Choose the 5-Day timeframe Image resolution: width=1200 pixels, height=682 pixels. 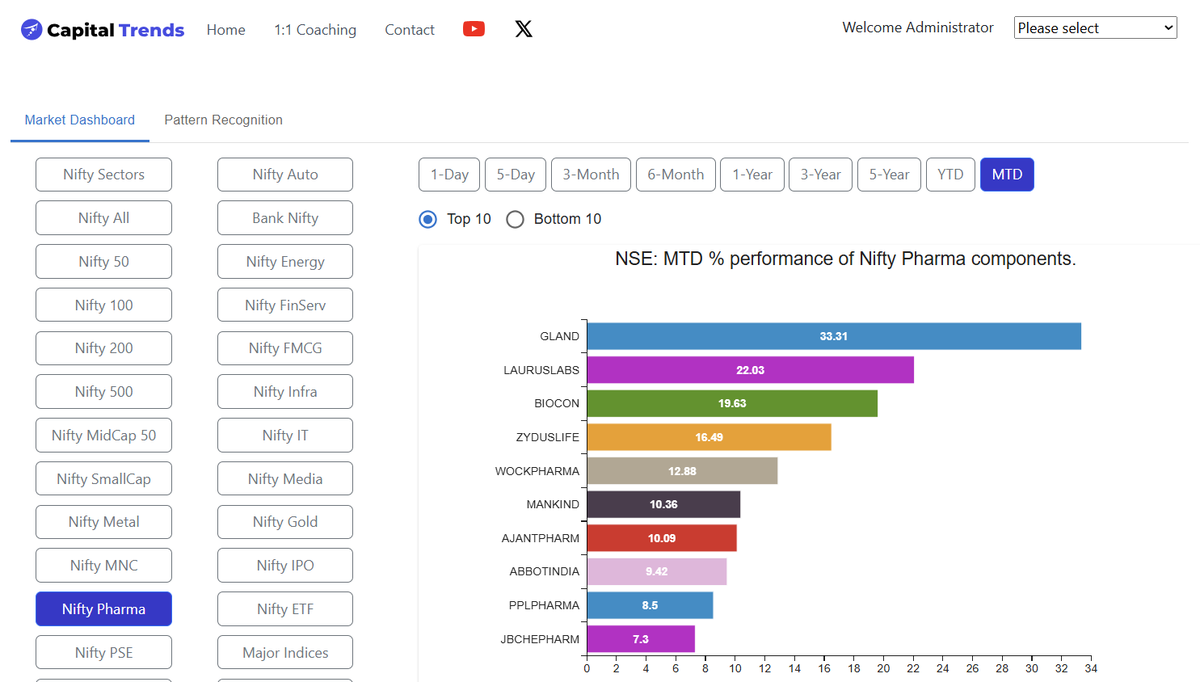tap(516, 174)
